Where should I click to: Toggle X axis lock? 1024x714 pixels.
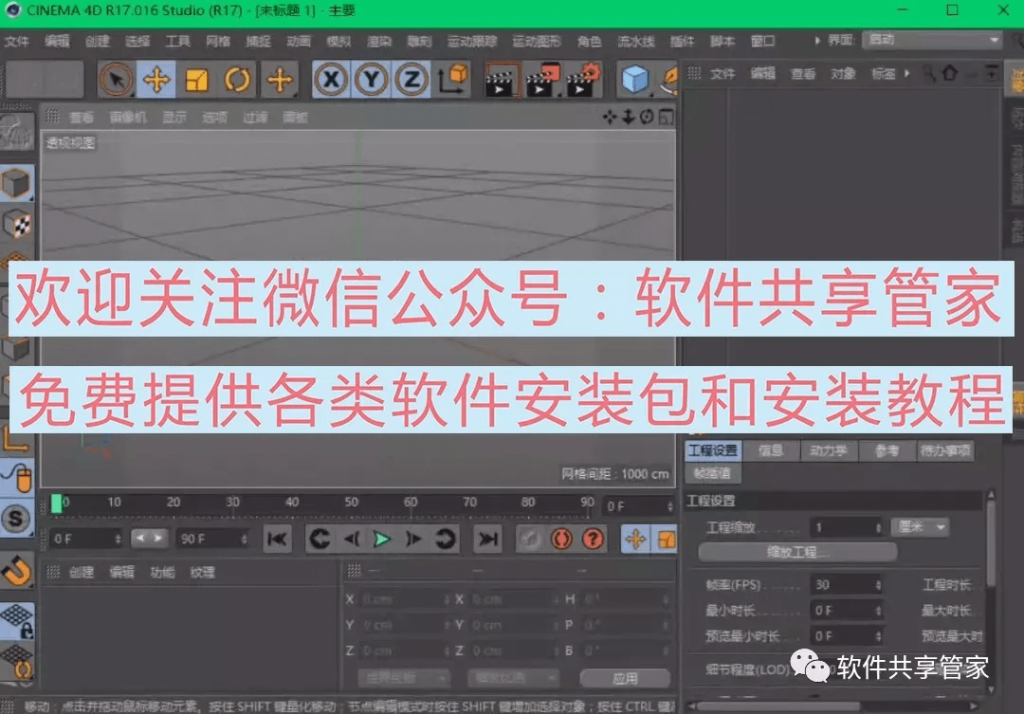click(331, 80)
